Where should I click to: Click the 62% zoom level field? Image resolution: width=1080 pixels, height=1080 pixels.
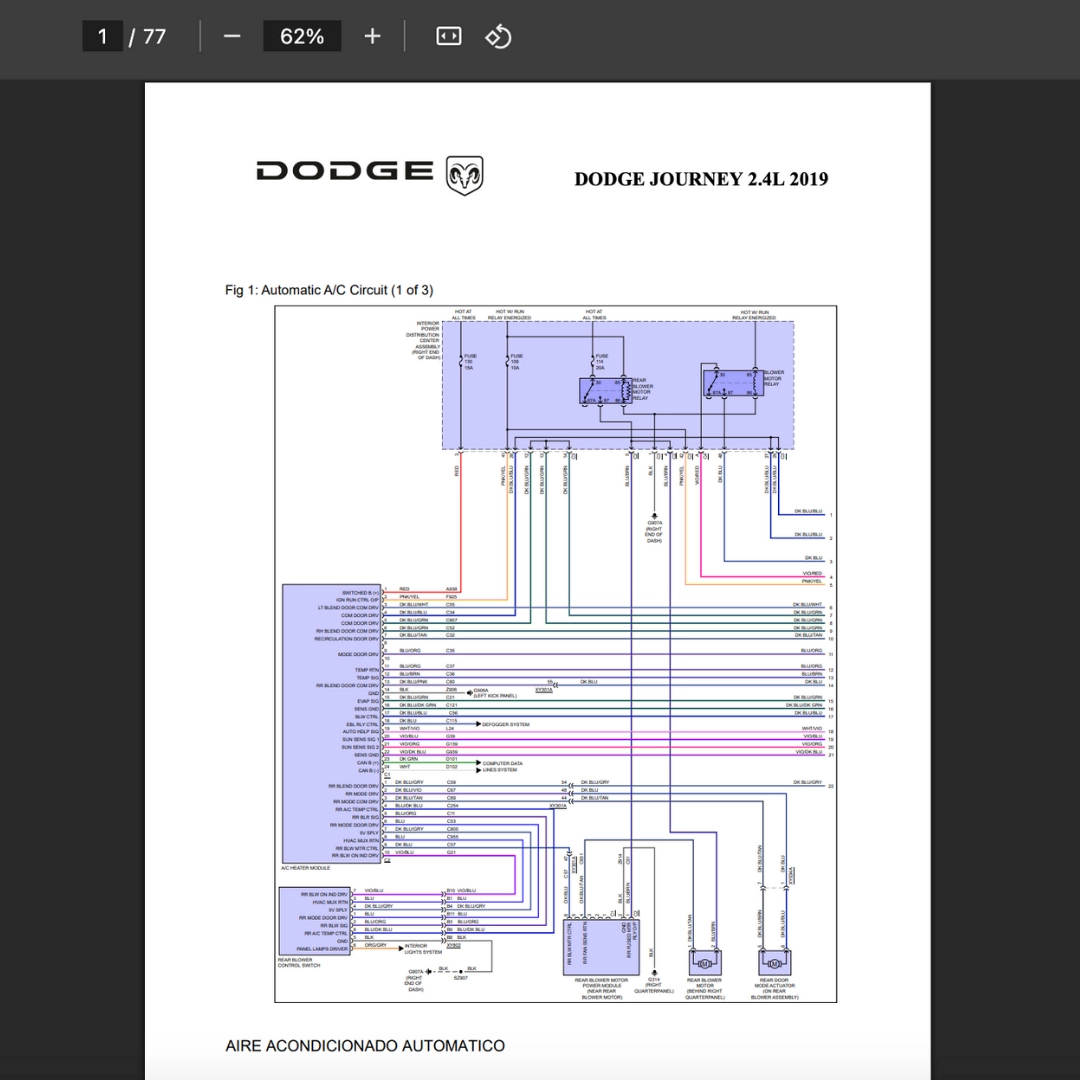(302, 37)
